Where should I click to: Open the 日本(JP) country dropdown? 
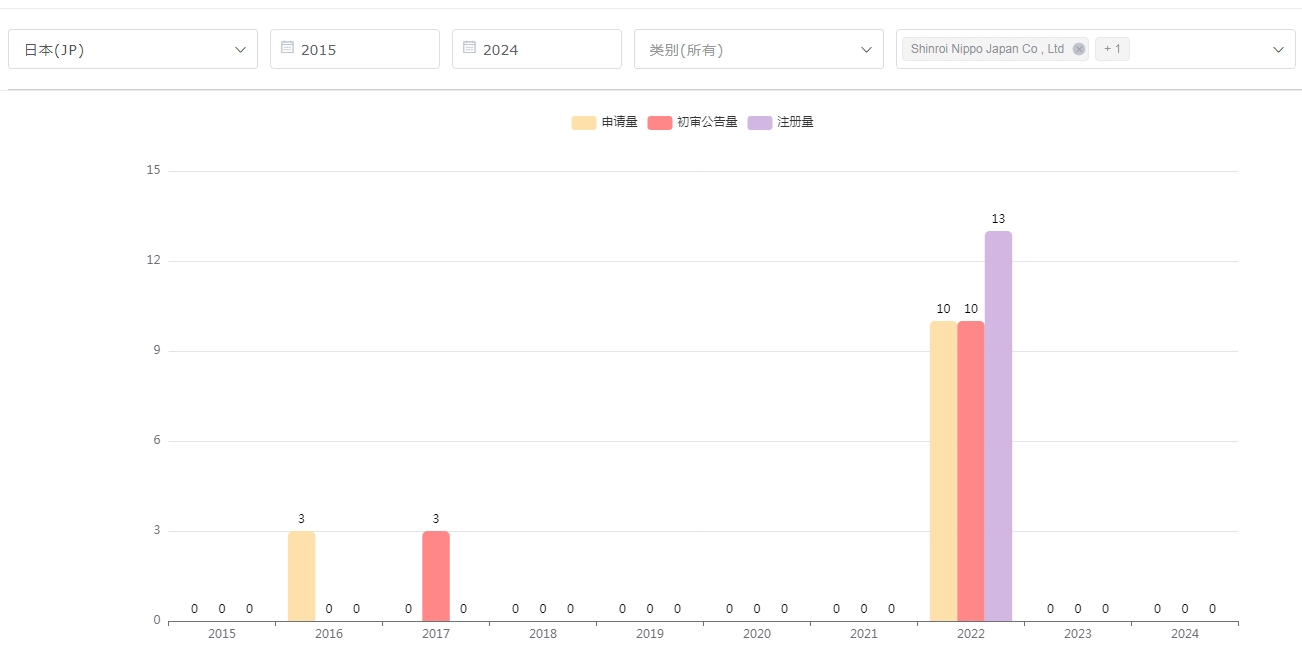point(133,49)
